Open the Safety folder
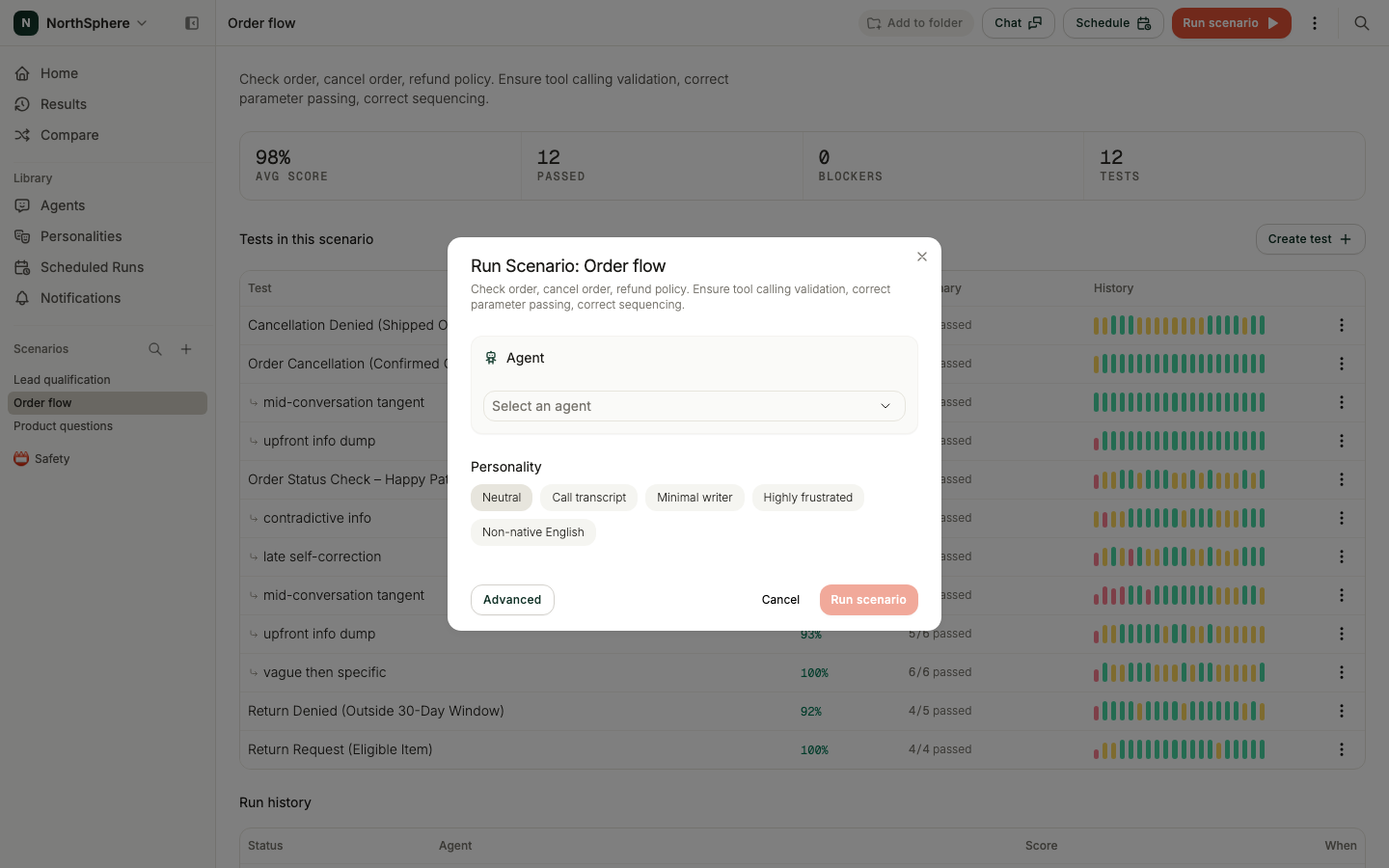The height and width of the screenshot is (868, 1389). coord(107,459)
